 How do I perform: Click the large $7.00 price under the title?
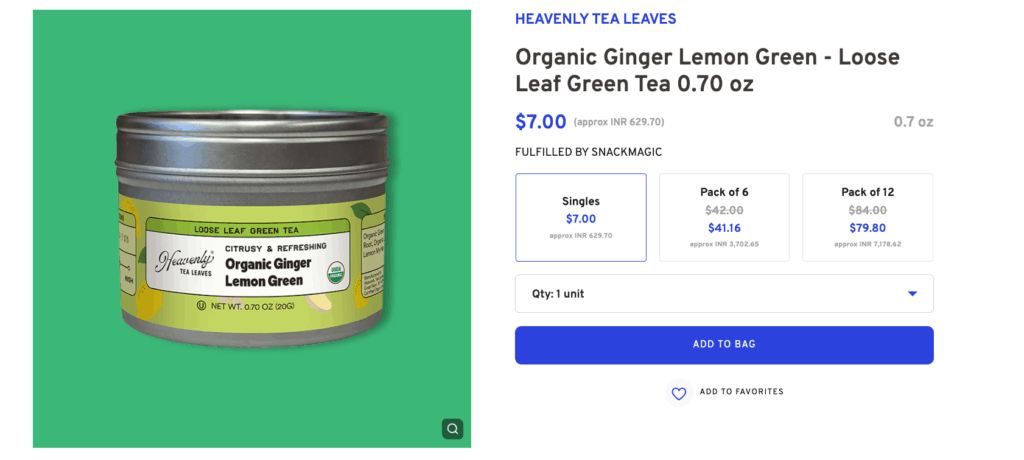click(540, 122)
